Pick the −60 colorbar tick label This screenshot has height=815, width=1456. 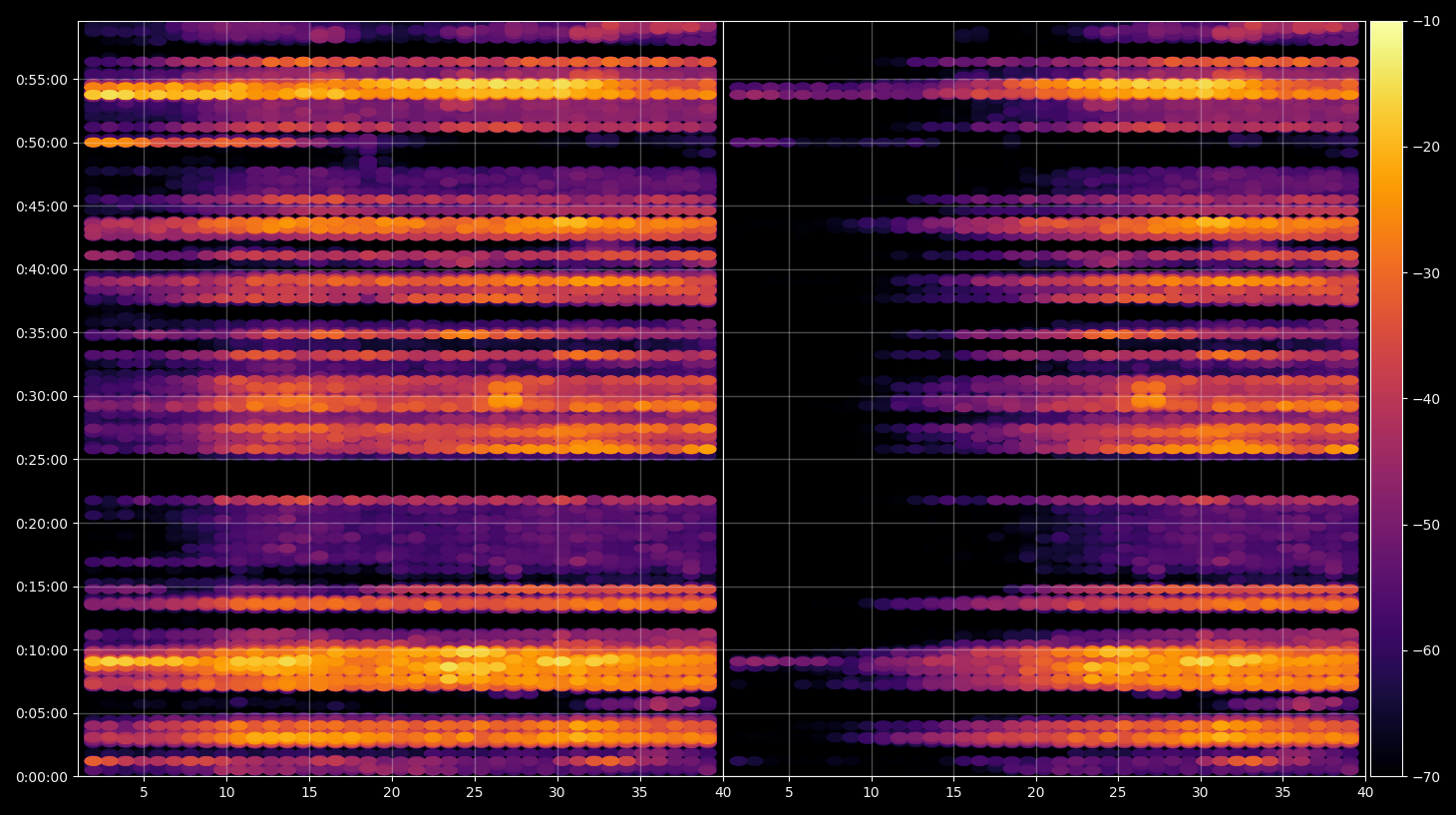[x=1426, y=650]
